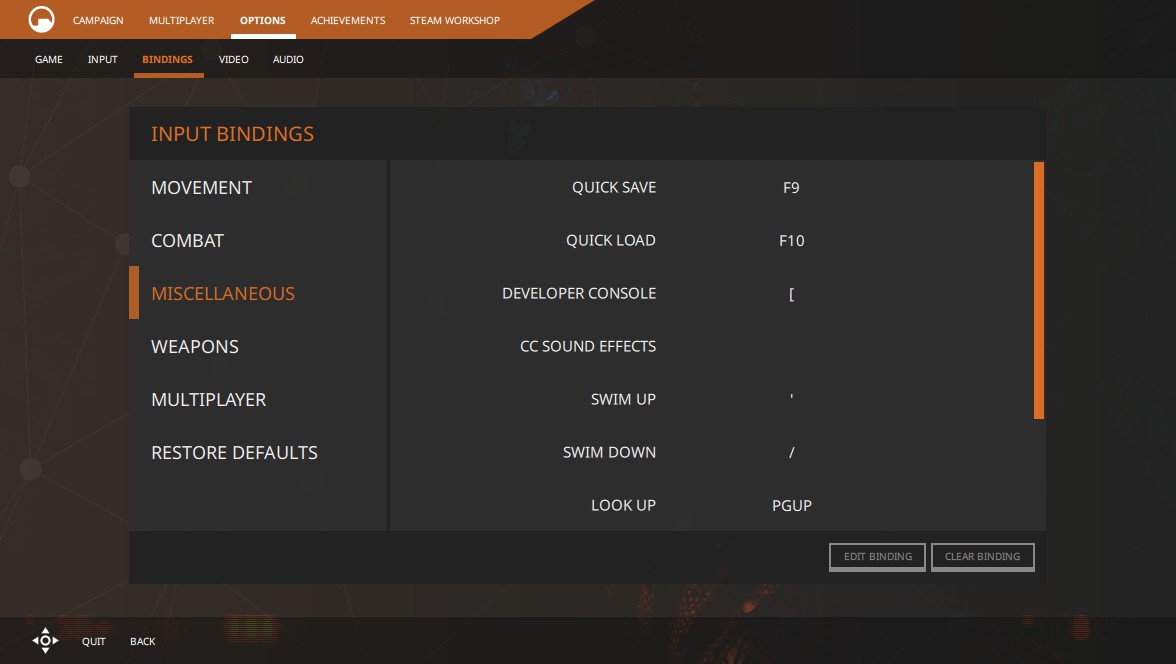Click the directional navigation pad icon
This screenshot has height=664, width=1176.
point(45,641)
